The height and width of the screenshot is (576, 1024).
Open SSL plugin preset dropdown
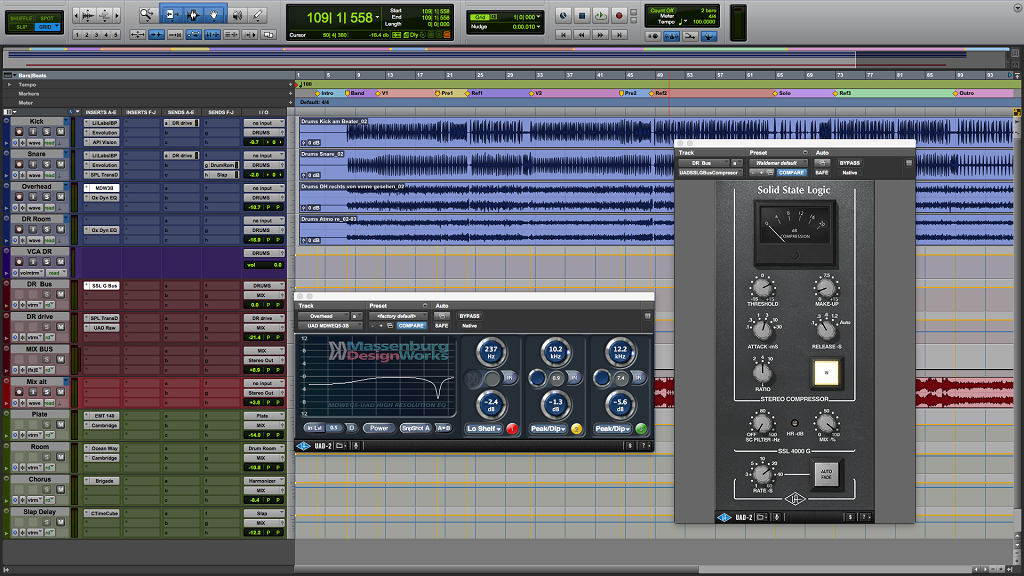778,163
